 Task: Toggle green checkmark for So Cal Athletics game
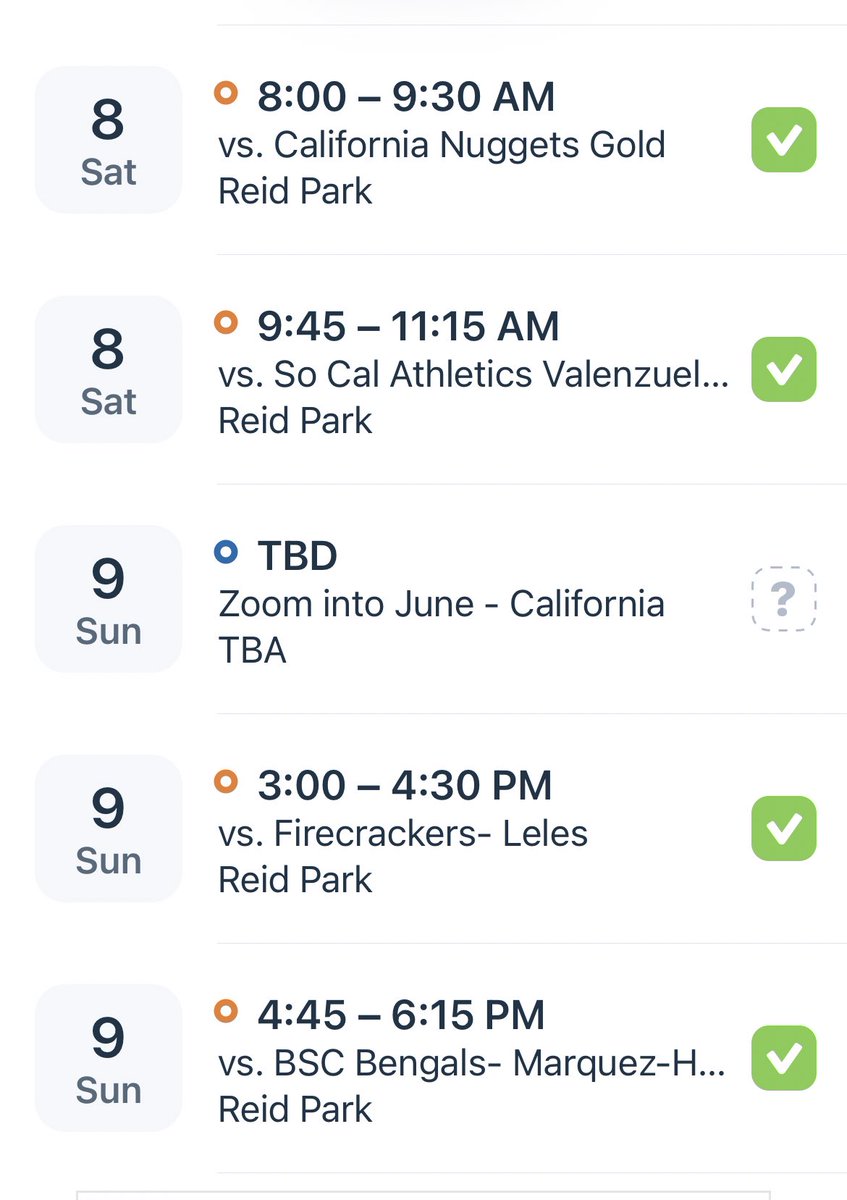point(784,370)
